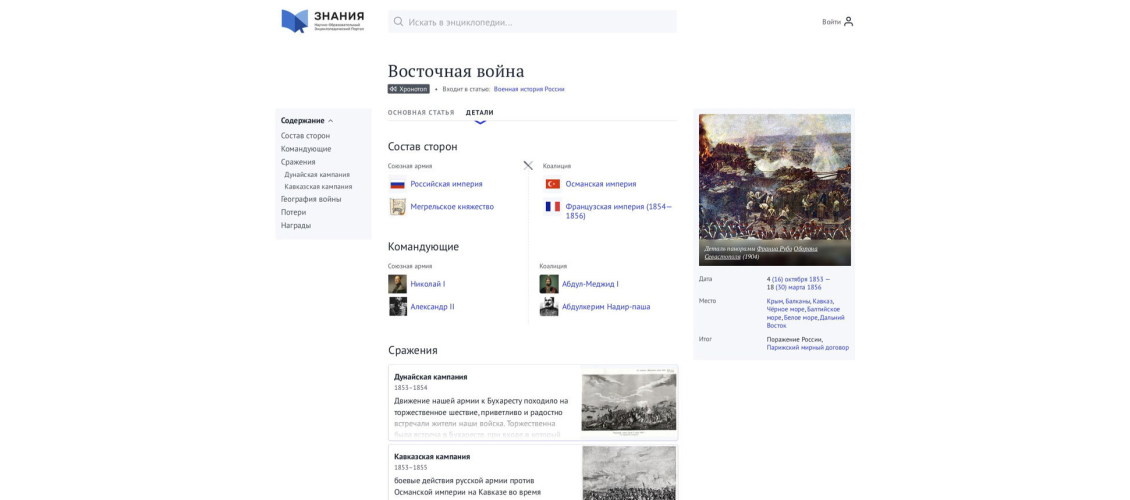Go to Потери in contents

293,213
